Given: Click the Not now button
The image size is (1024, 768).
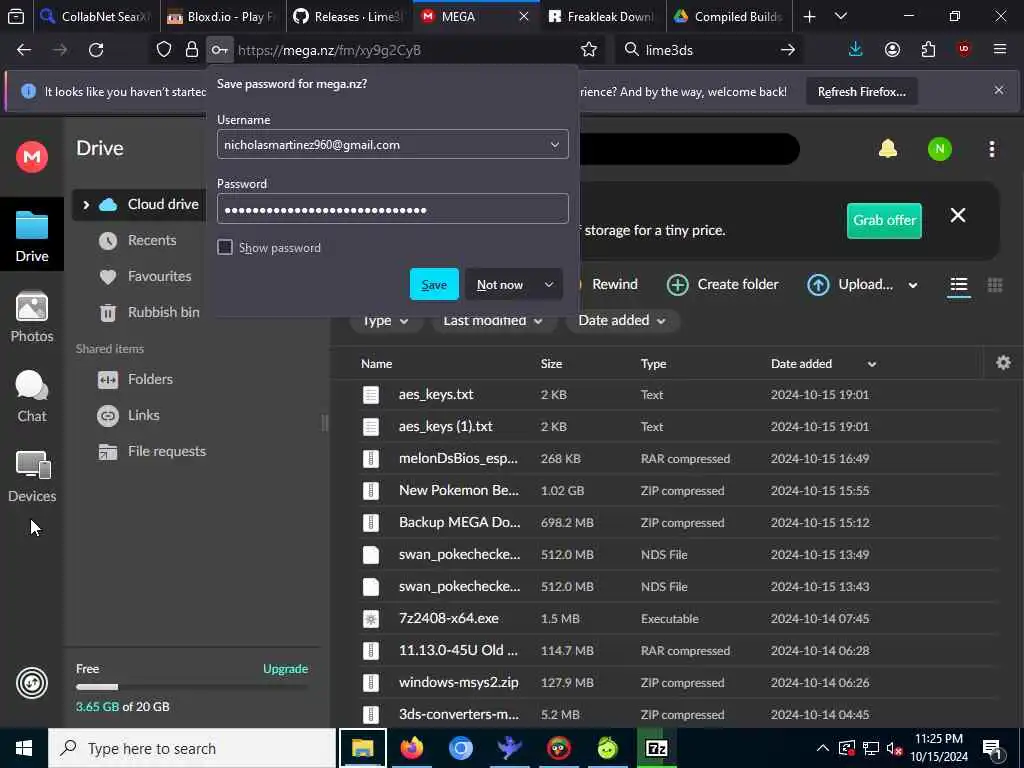Looking at the screenshot, I should pyautogui.click(x=500, y=284).
